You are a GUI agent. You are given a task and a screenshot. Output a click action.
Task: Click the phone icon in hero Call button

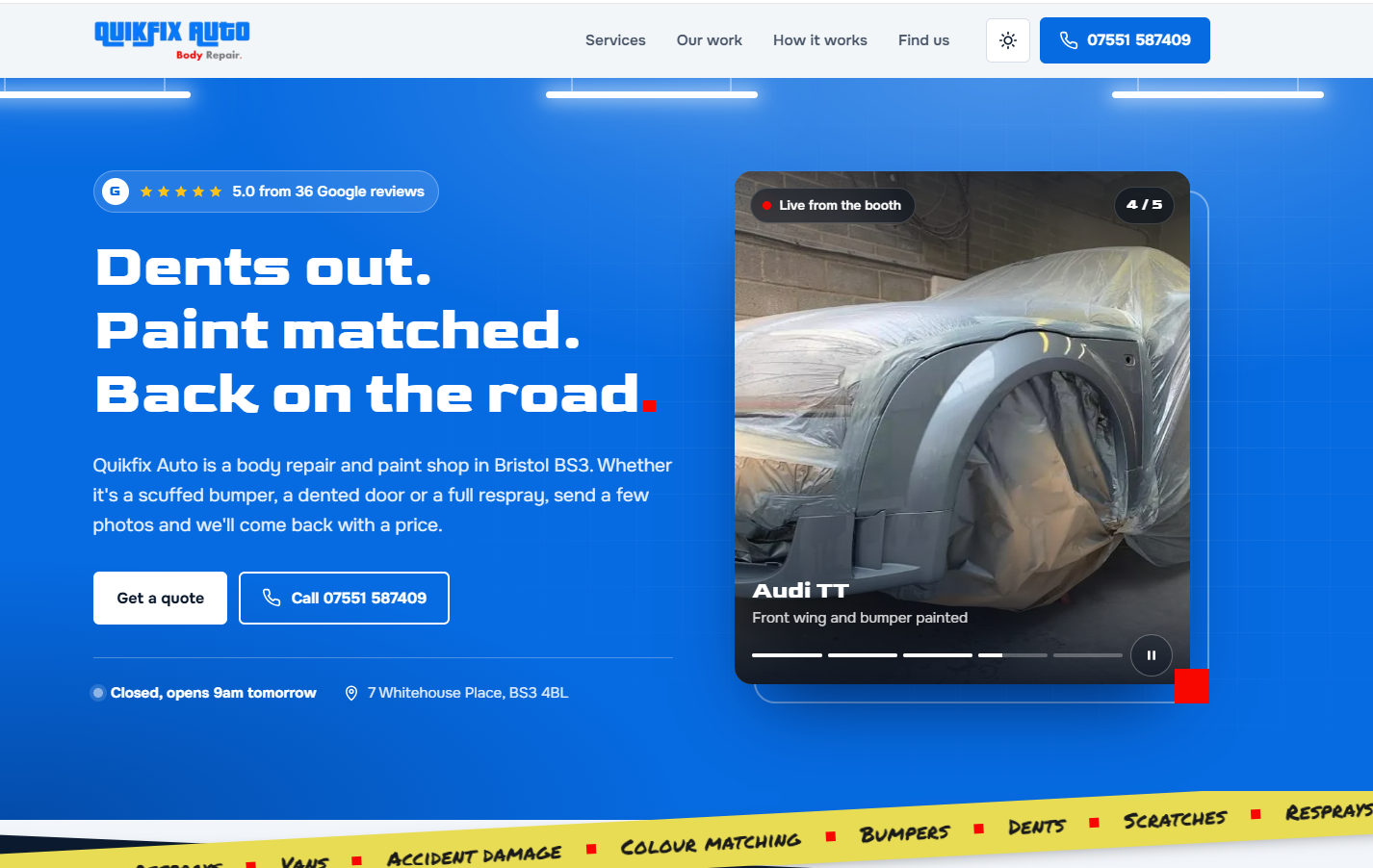pos(272,598)
